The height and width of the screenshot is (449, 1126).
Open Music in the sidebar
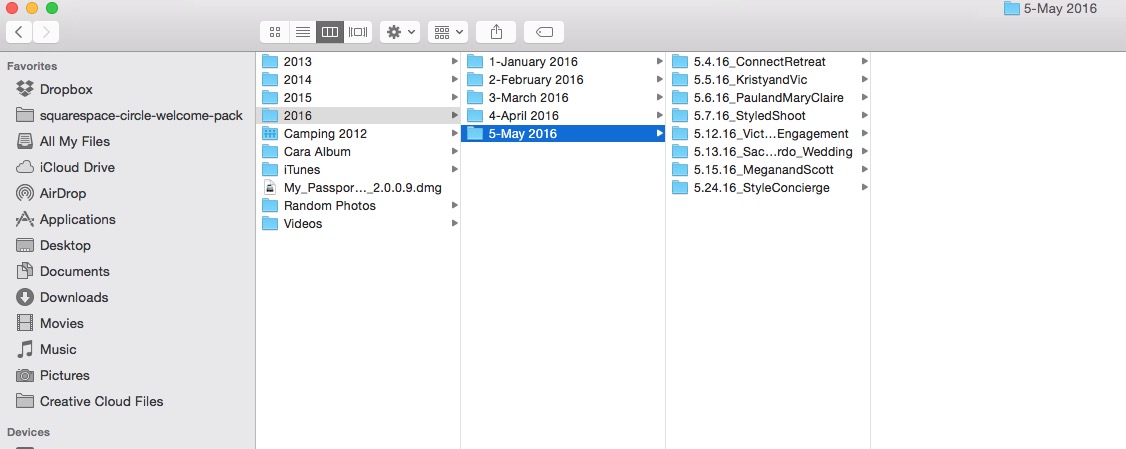(58, 349)
